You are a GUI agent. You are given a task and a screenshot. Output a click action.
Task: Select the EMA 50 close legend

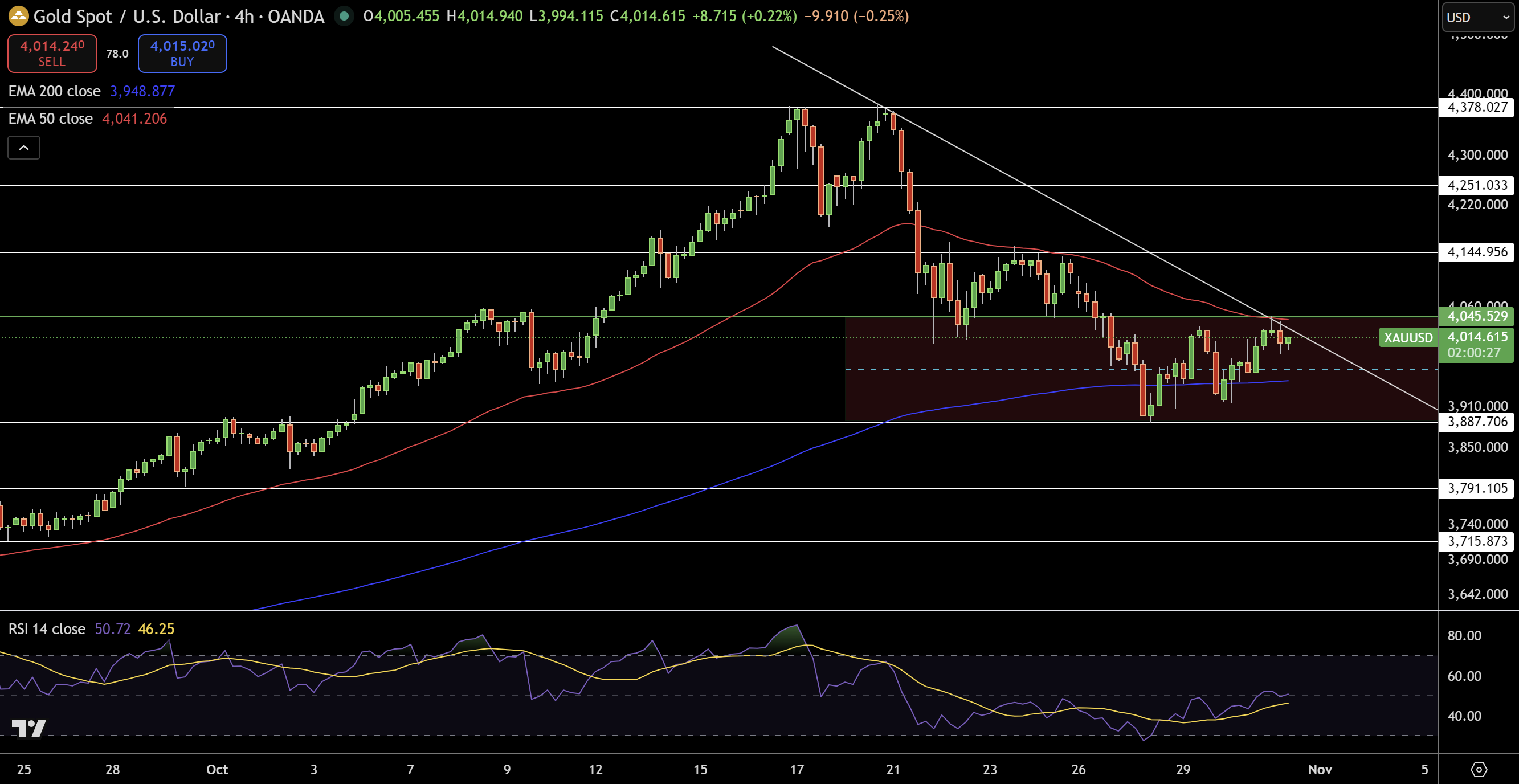[x=50, y=119]
